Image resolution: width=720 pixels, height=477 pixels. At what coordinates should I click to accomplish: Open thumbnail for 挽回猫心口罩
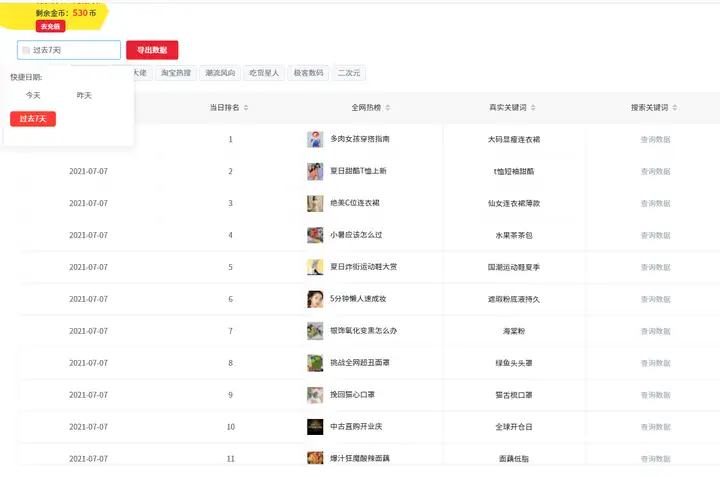coord(315,394)
